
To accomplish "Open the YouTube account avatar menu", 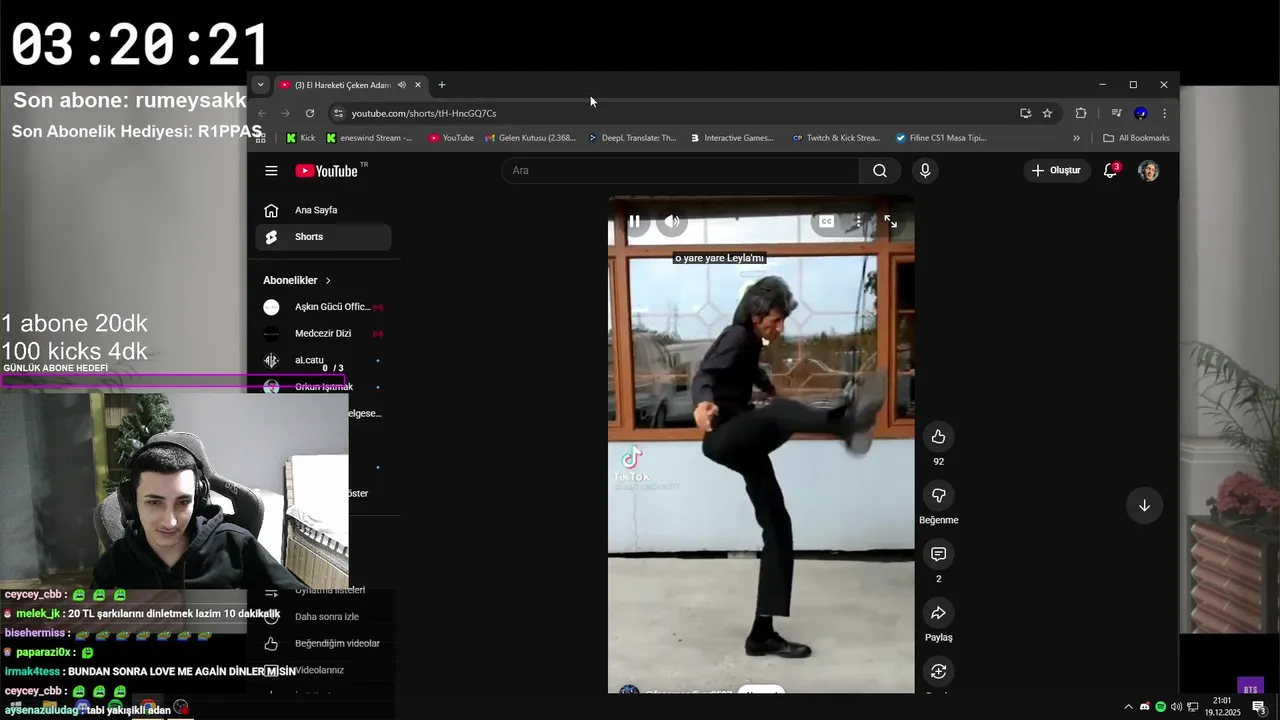I will tap(1148, 170).
